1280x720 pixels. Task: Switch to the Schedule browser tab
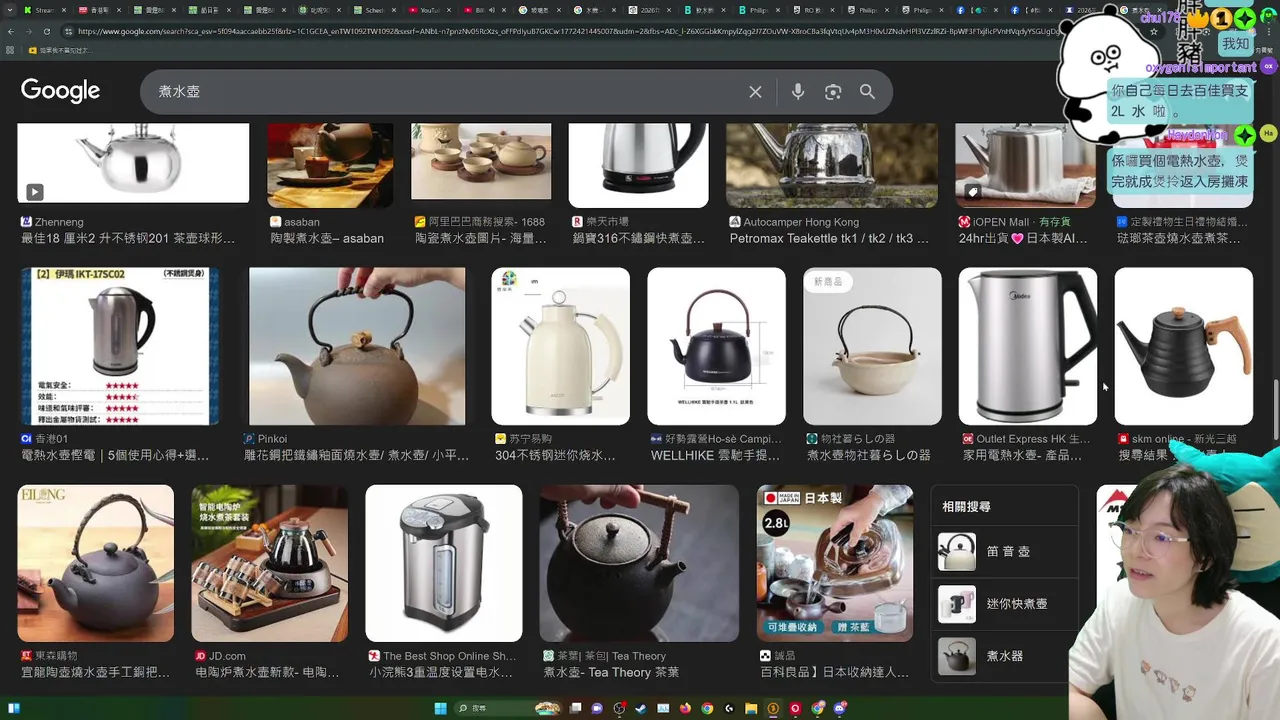tap(376, 10)
